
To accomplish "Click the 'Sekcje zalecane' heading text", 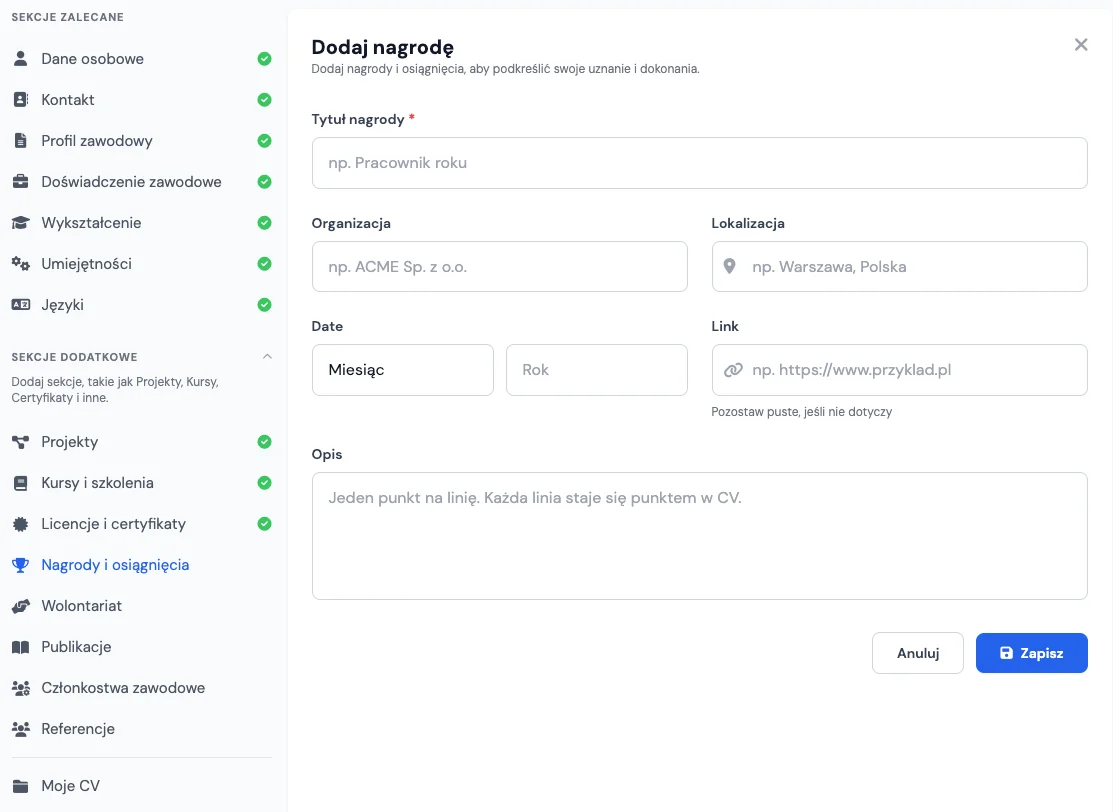I will 67,17.
